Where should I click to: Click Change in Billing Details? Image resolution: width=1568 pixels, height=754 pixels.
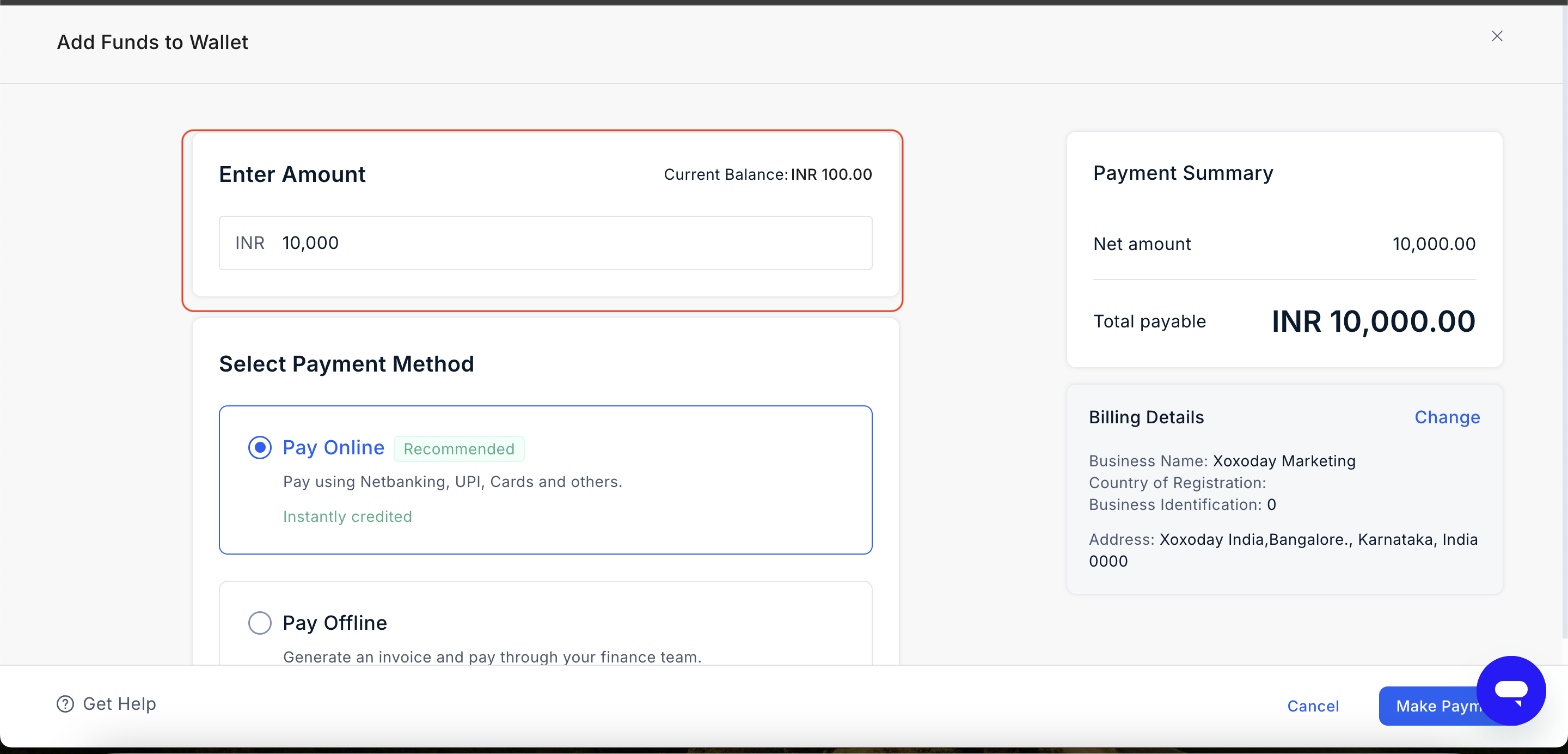[1447, 417]
